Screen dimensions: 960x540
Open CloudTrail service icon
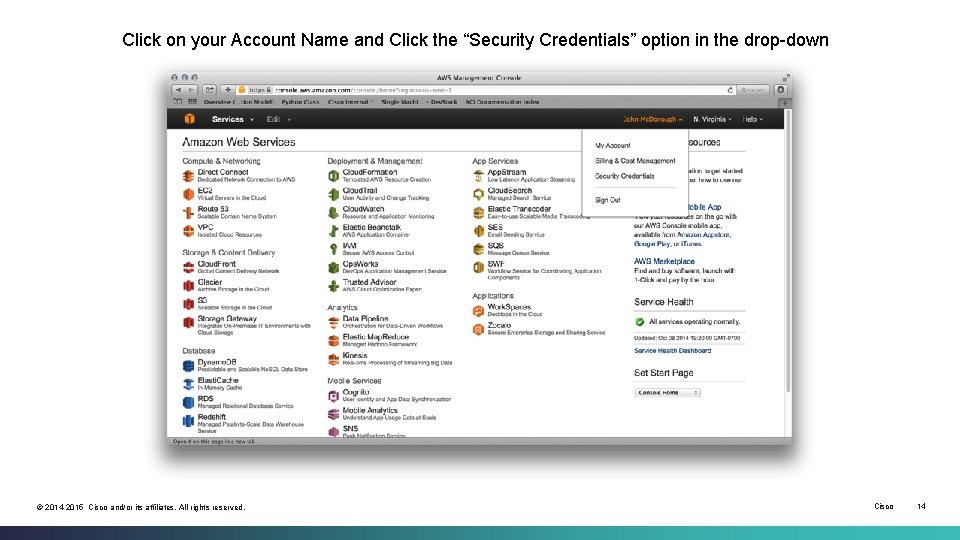(x=334, y=194)
